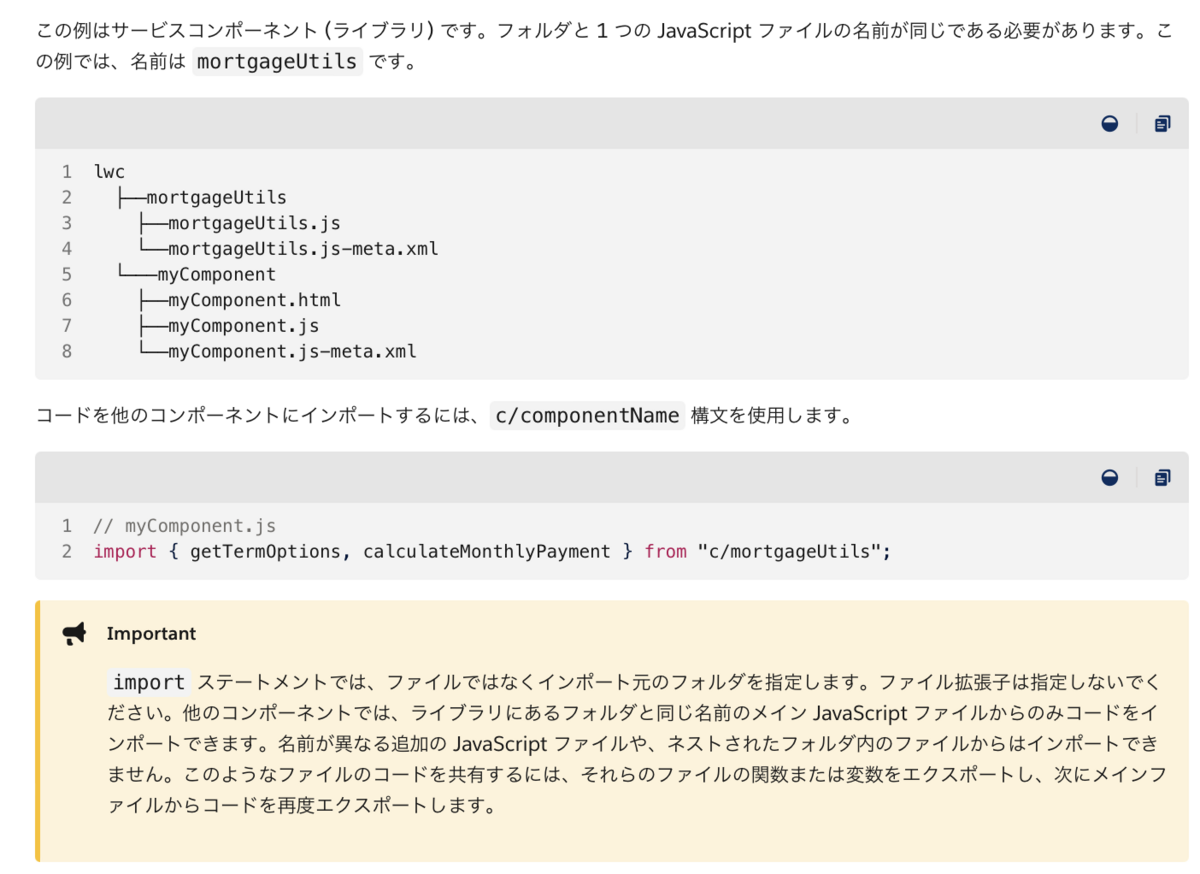Click the divider between theme and copy icons
Screen dimensions: 1200x874
pos(1137,122)
